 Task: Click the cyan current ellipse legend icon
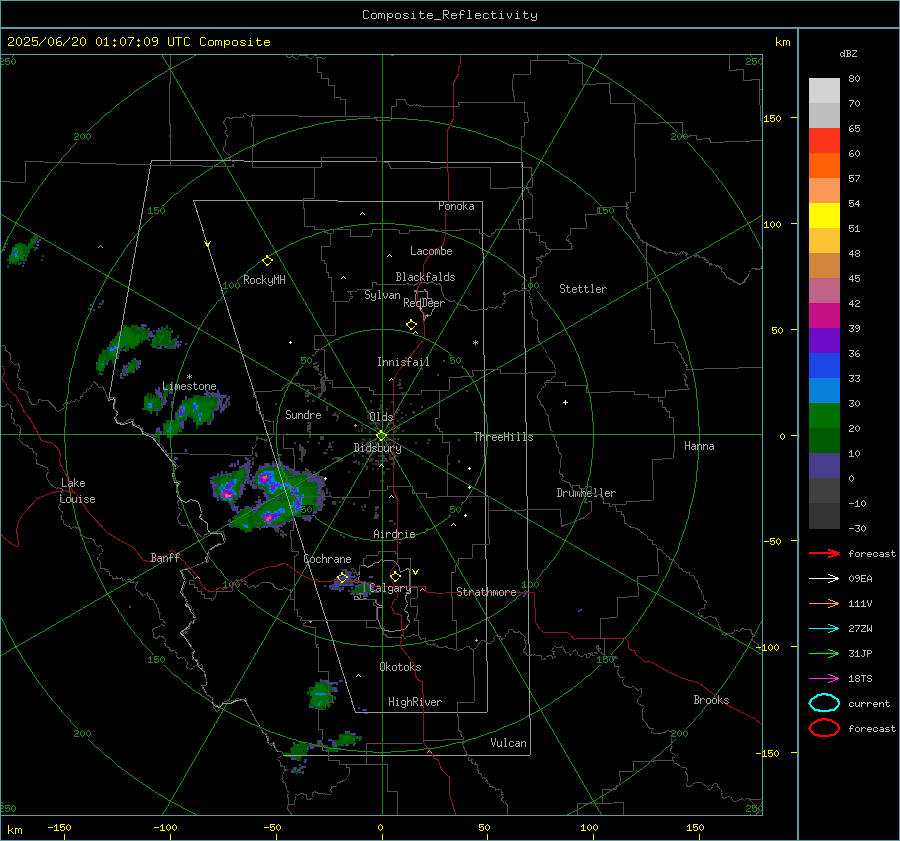click(x=824, y=703)
